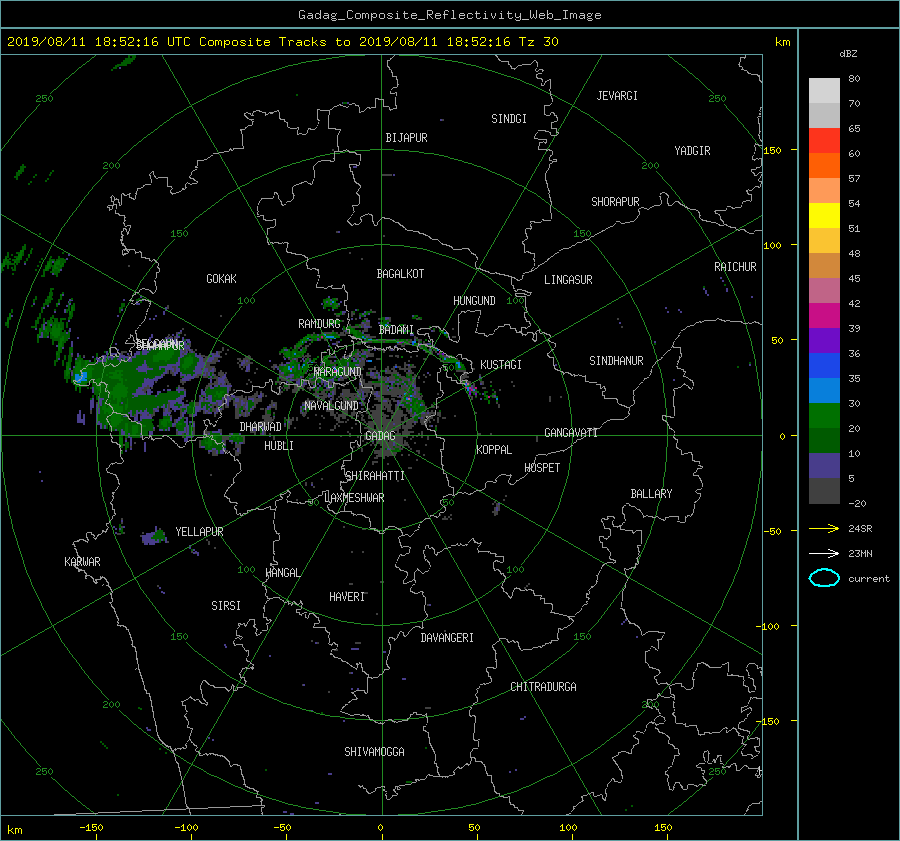Select the DAVANGERI label on the map
Image resolution: width=900 pixels, height=841 pixels.
pos(447,638)
